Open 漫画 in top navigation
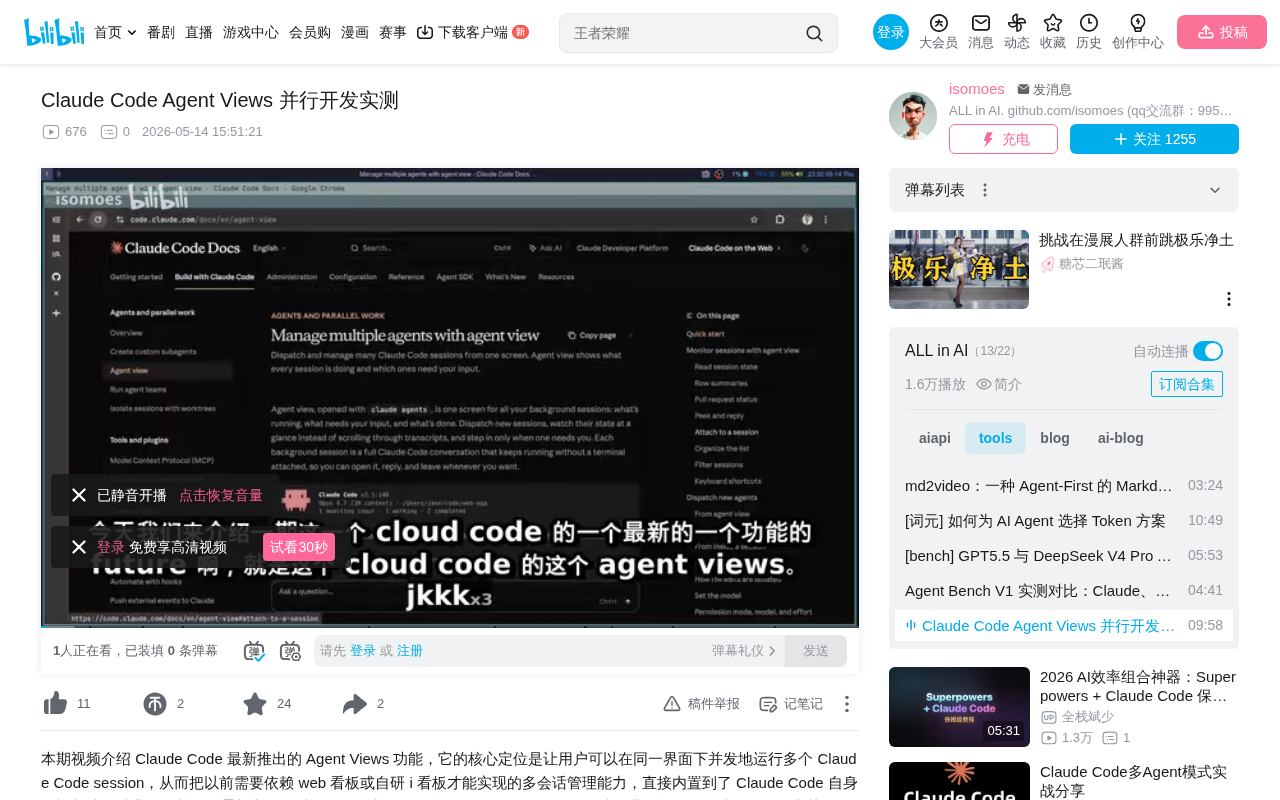The height and width of the screenshot is (800, 1280). tap(355, 32)
